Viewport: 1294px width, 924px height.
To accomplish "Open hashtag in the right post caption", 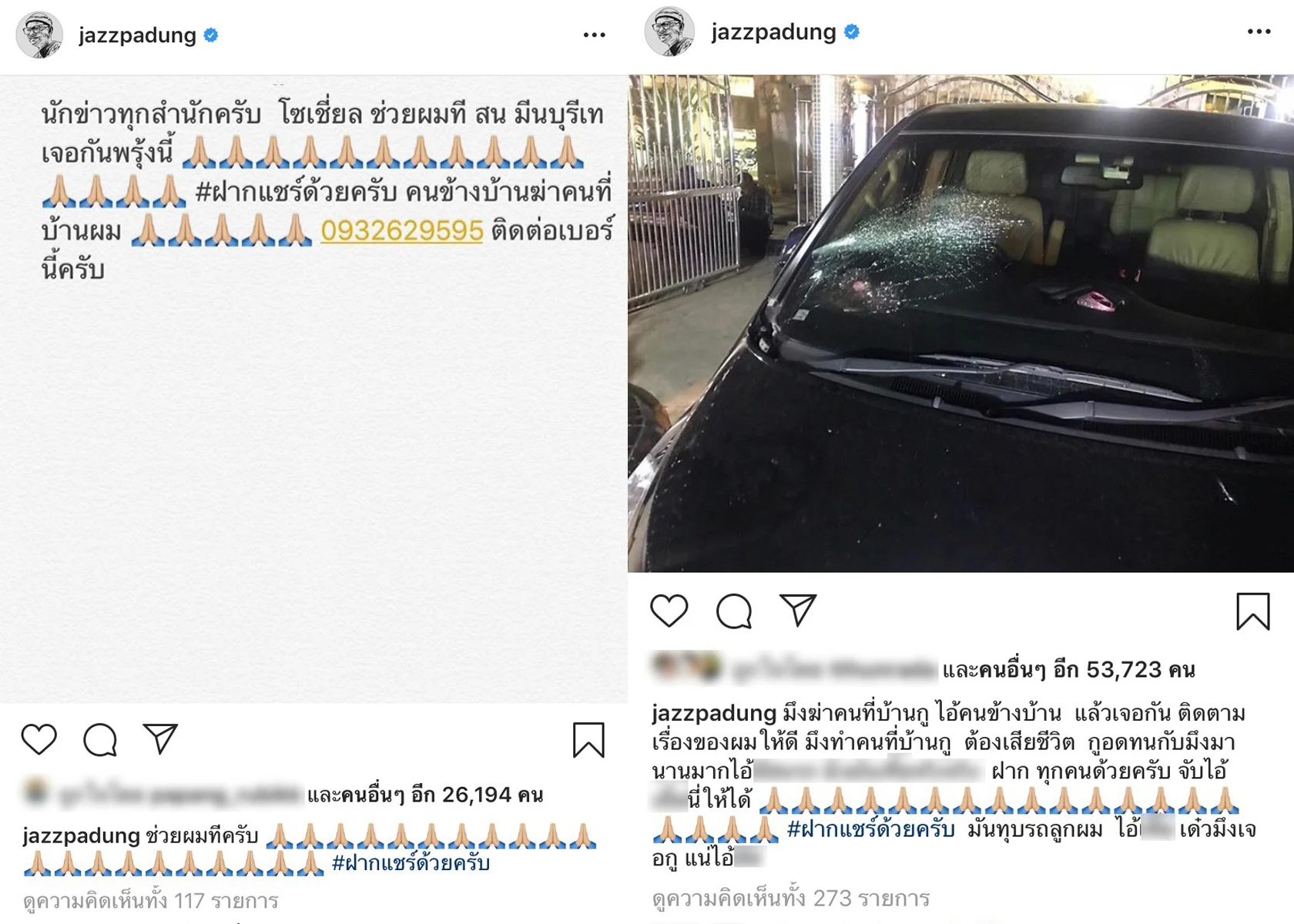I will tap(870, 829).
